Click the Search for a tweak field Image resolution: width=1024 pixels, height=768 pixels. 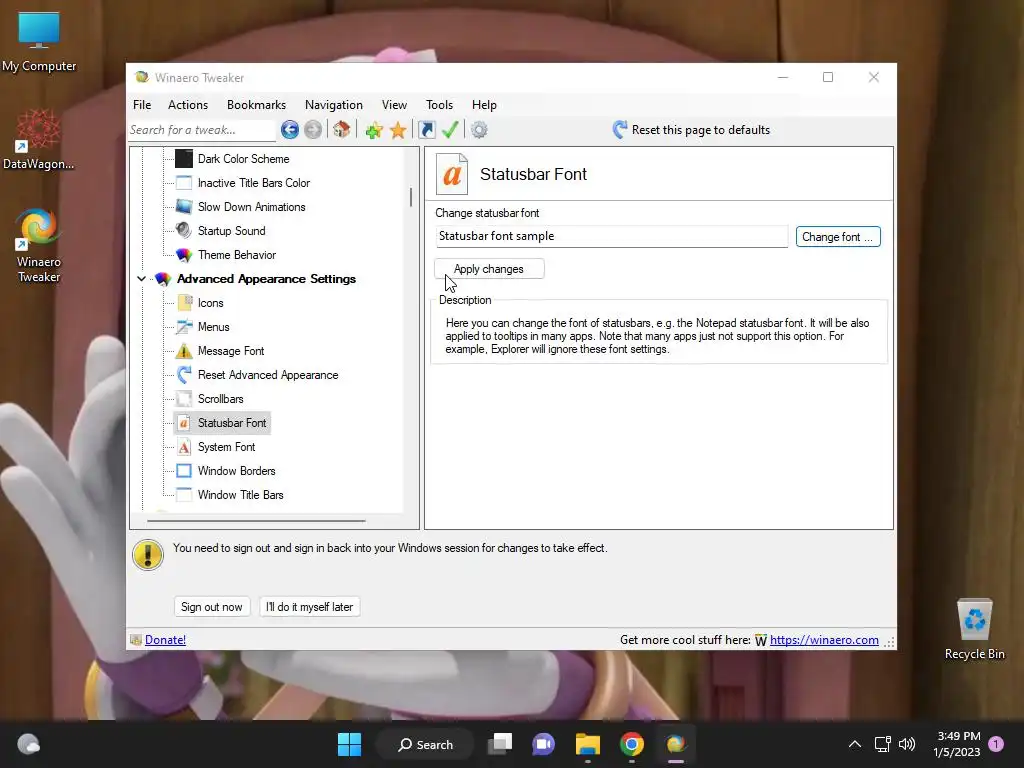[202, 130]
